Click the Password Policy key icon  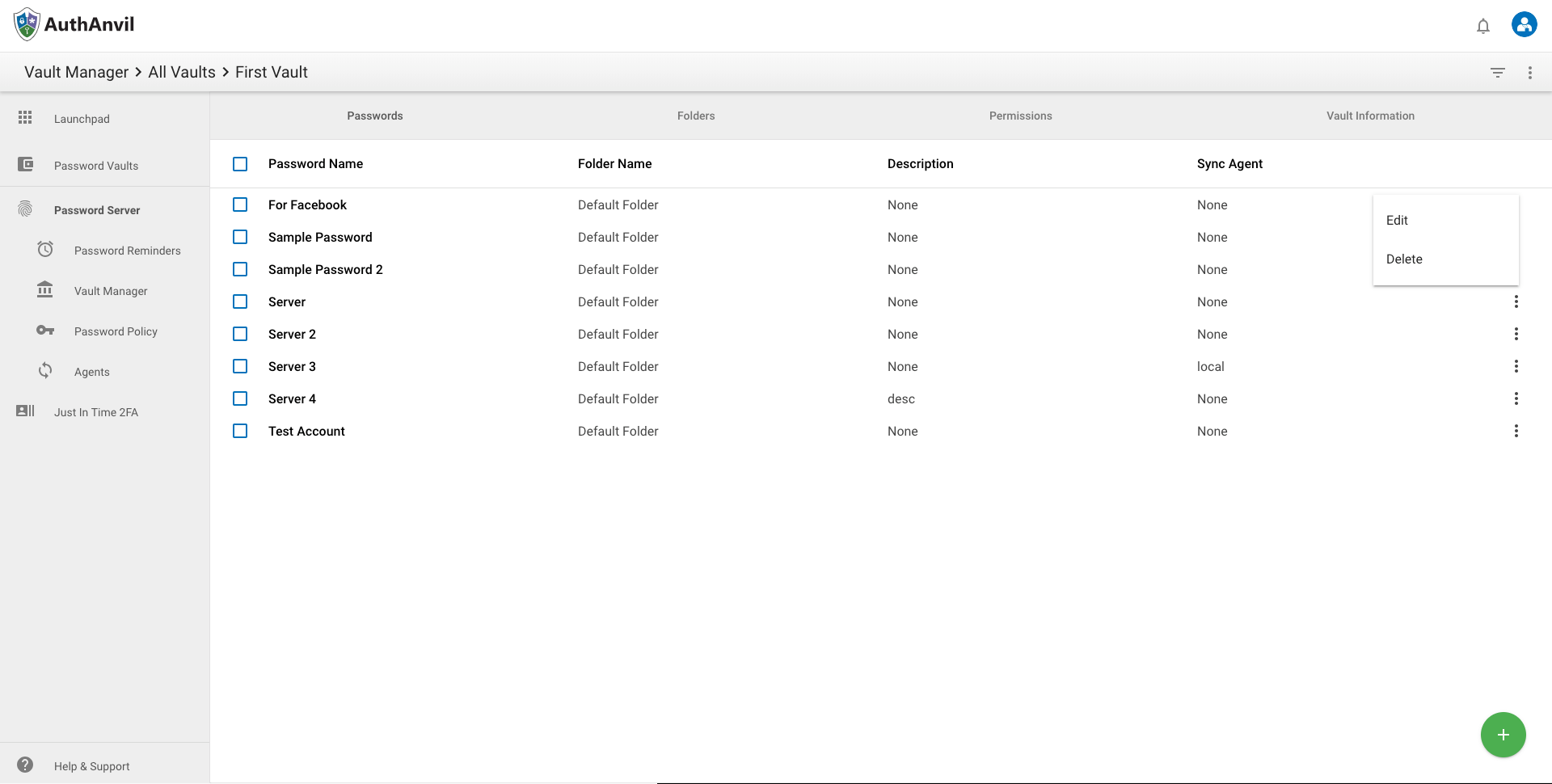[45, 331]
